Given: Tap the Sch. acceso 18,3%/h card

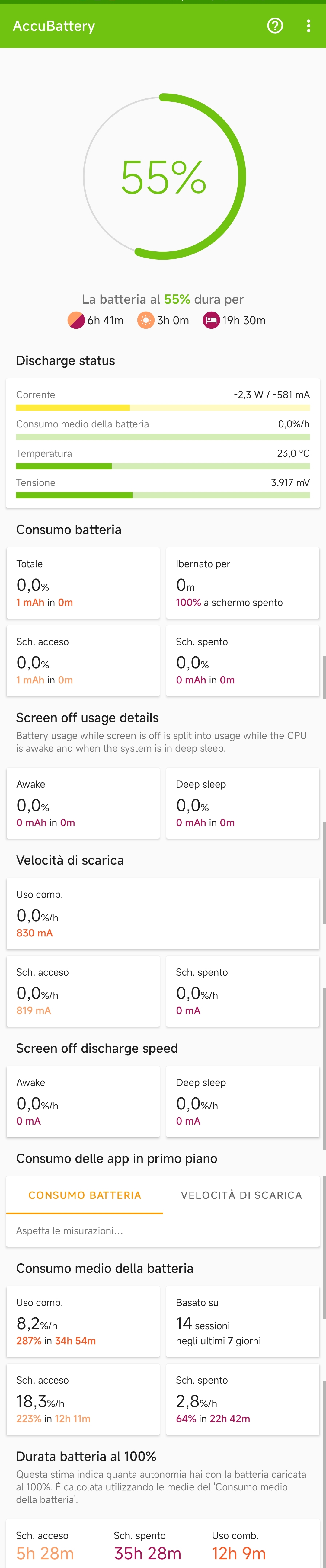Looking at the screenshot, I should click(83, 1399).
